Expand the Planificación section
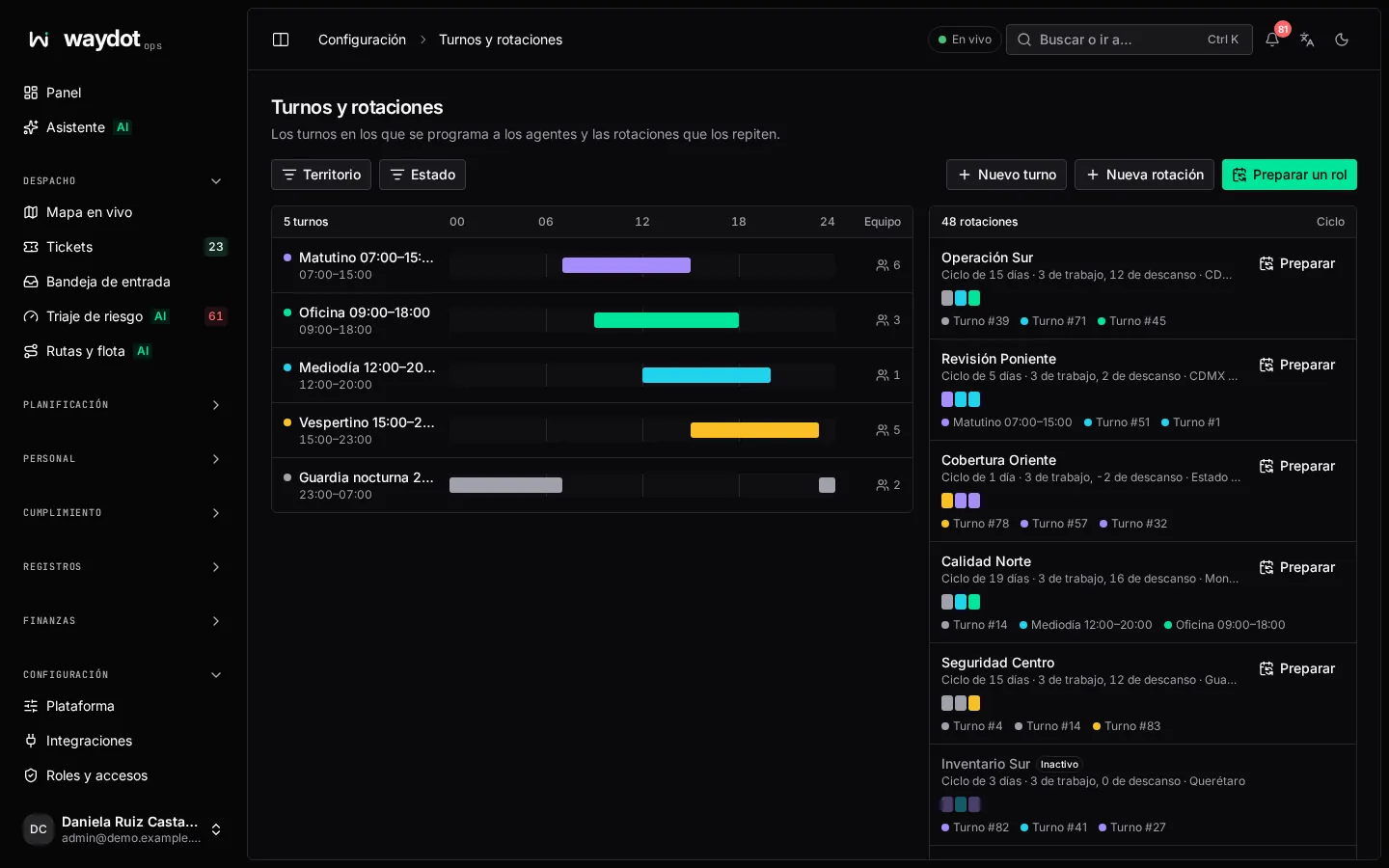This screenshot has width=1389, height=868. tap(123, 405)
